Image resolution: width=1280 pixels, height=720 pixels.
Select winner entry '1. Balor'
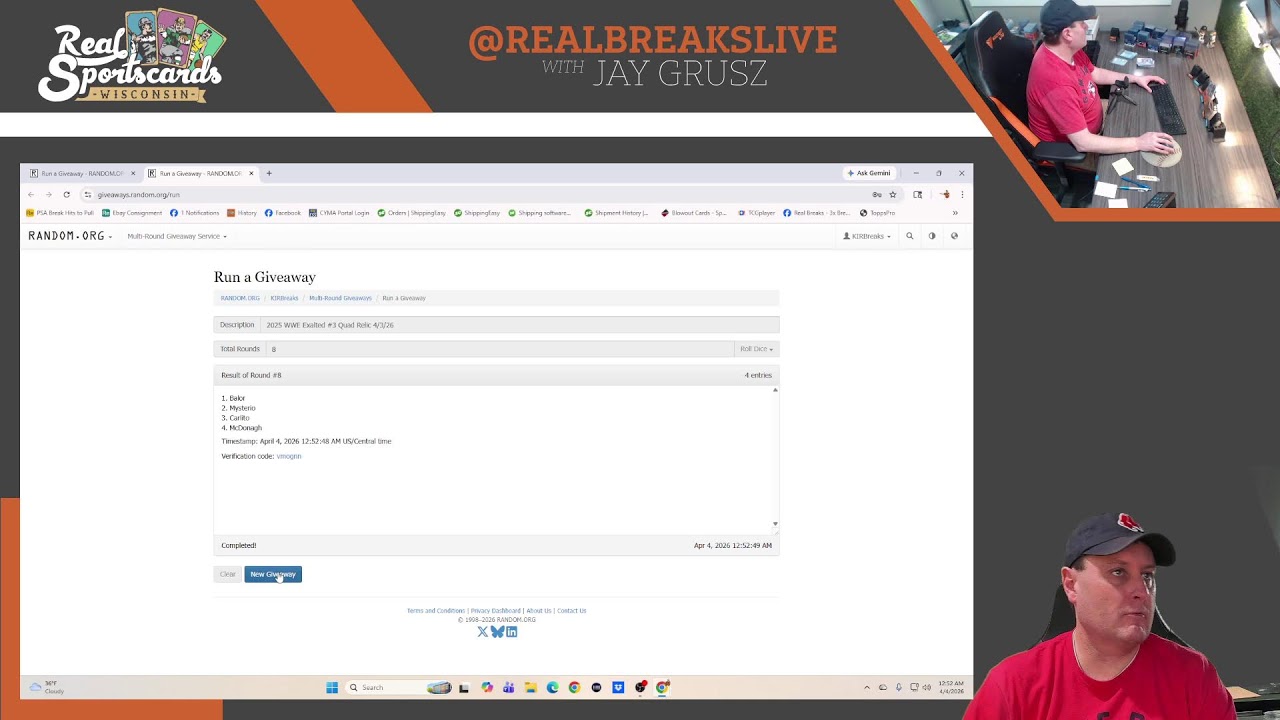coord(233,398)
